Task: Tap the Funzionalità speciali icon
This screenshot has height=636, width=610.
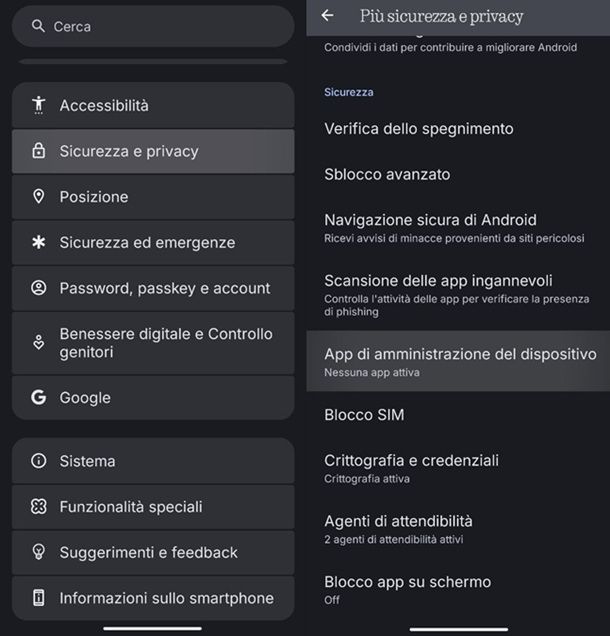Action: [39, 507]
